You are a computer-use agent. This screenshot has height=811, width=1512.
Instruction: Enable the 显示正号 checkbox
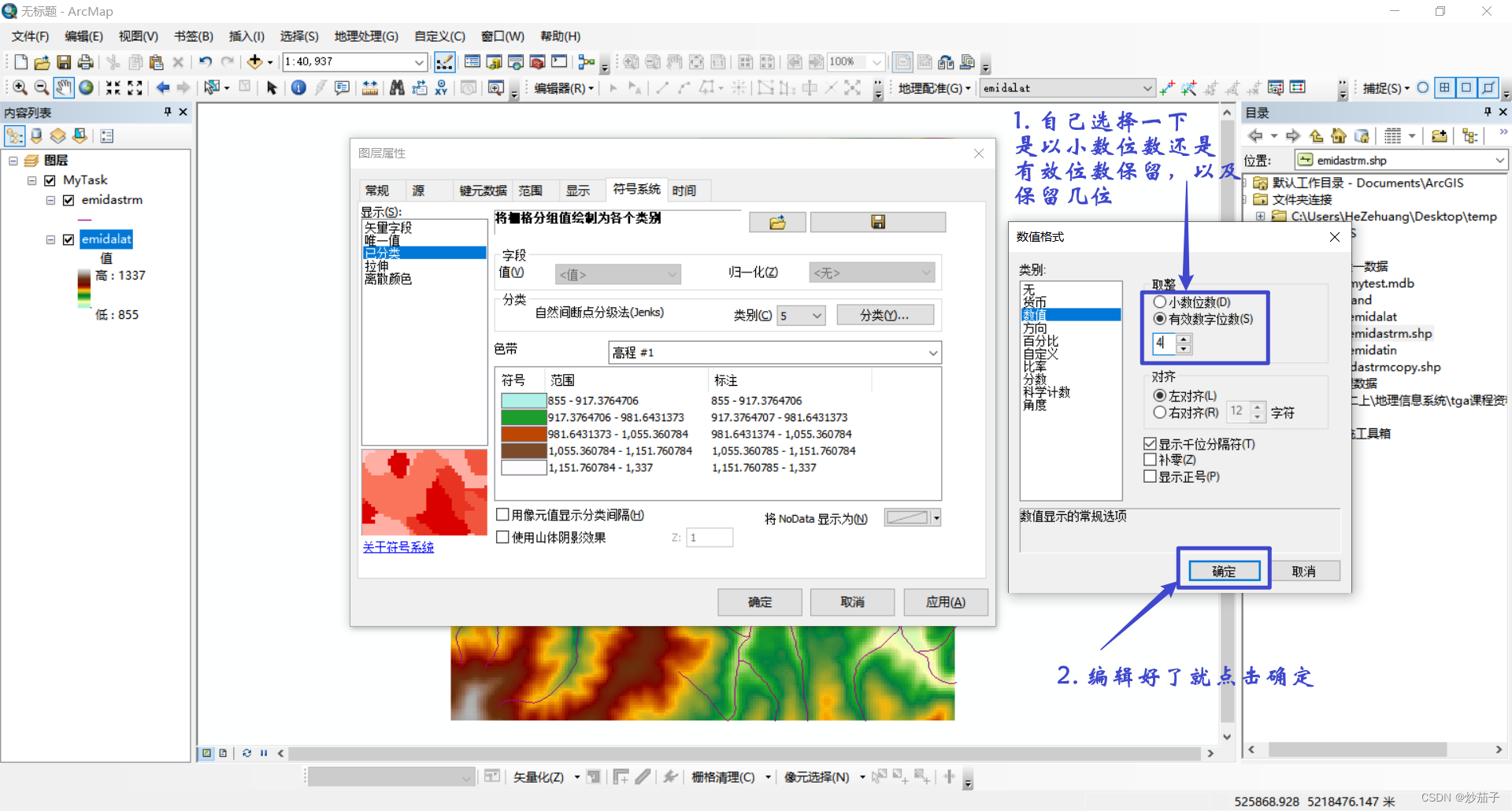[1150, 476]
